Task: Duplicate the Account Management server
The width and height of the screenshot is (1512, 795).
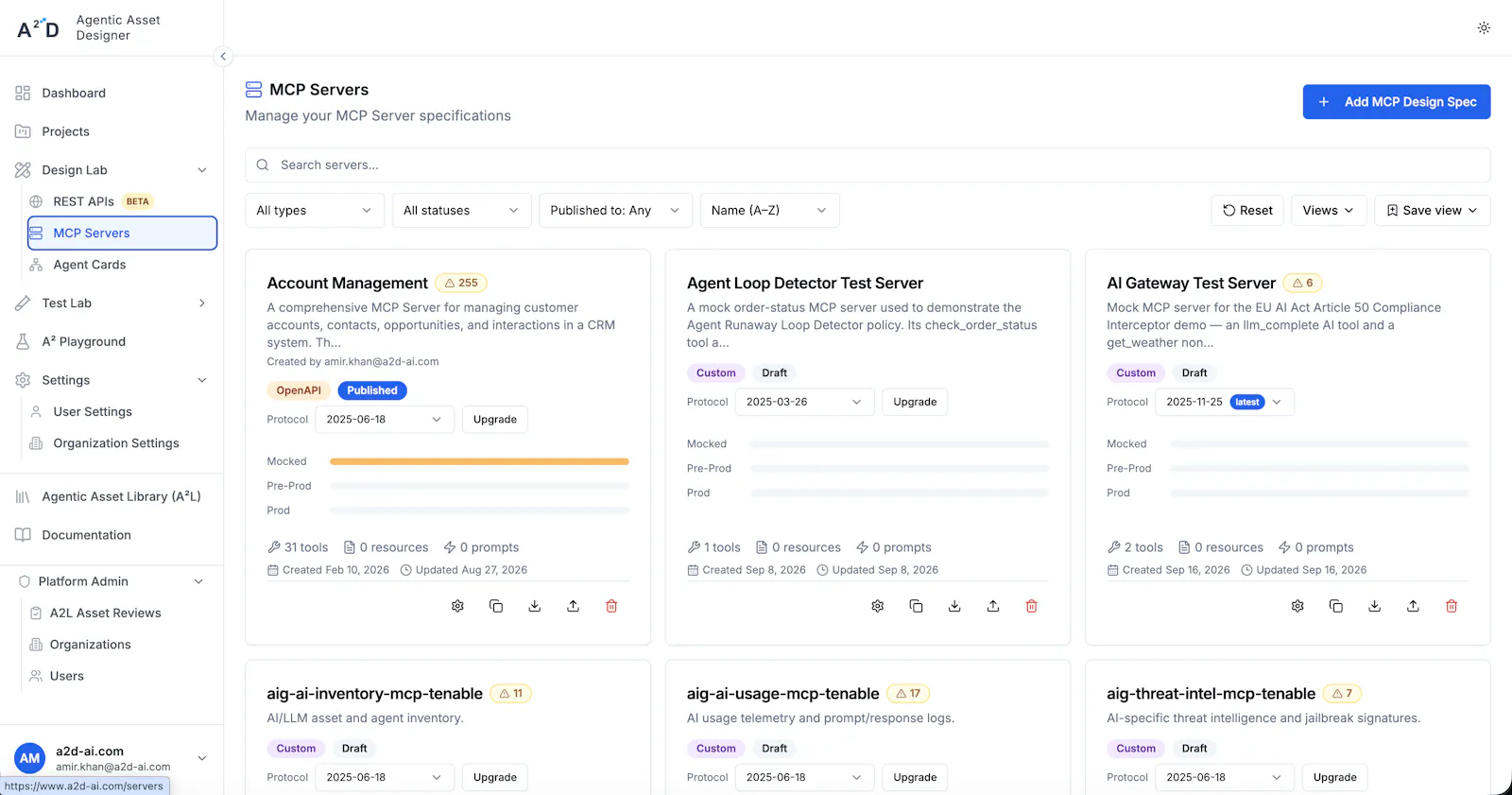Action: pos(496,606)
